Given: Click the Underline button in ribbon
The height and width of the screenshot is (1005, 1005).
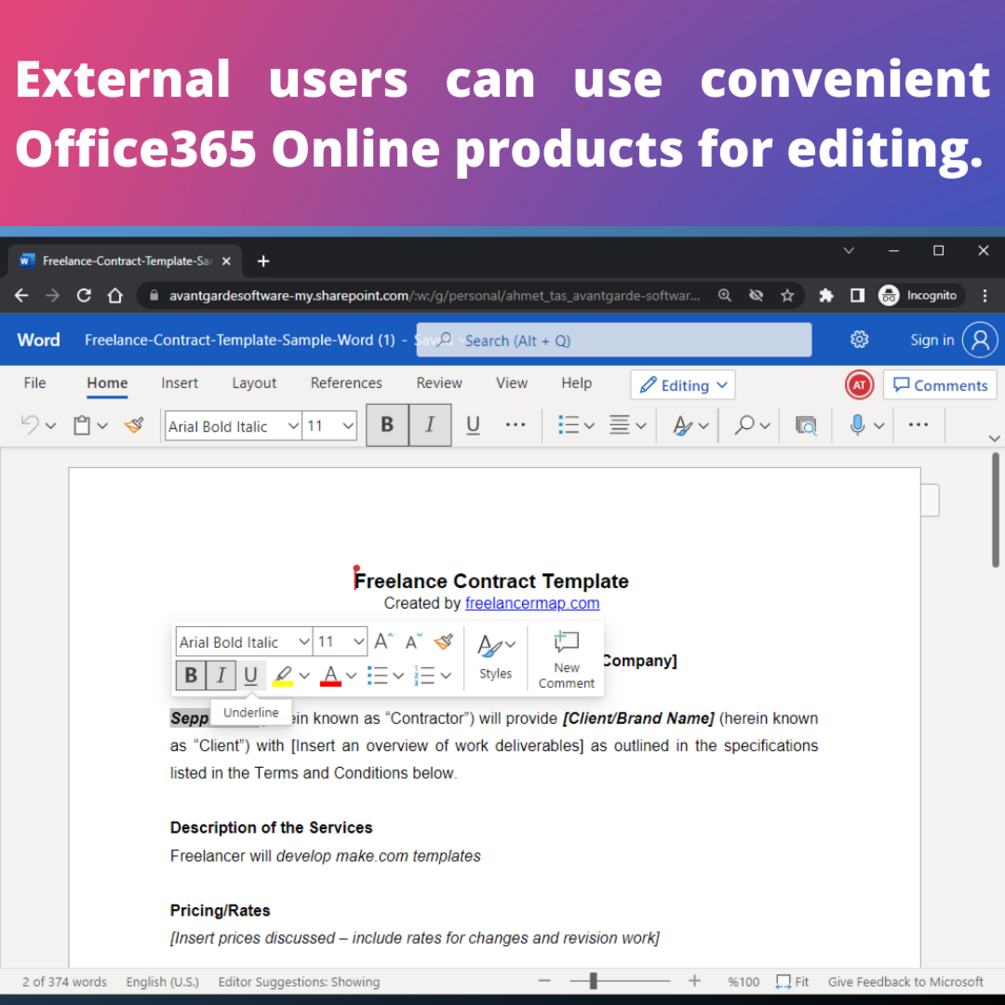Looking at the screenshot, I should pos(473,425).
